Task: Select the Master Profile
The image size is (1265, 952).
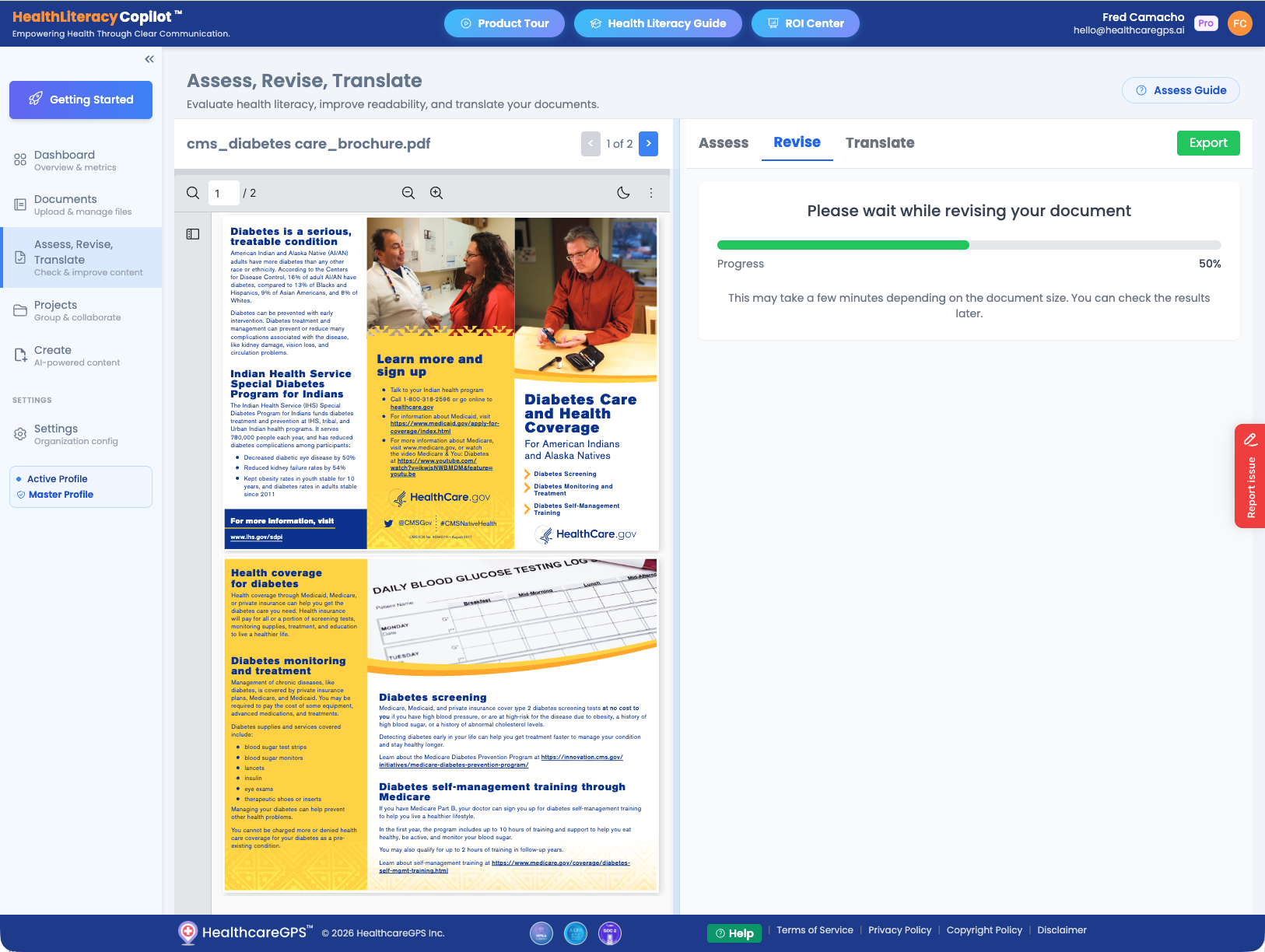Action: coord(61,494)
